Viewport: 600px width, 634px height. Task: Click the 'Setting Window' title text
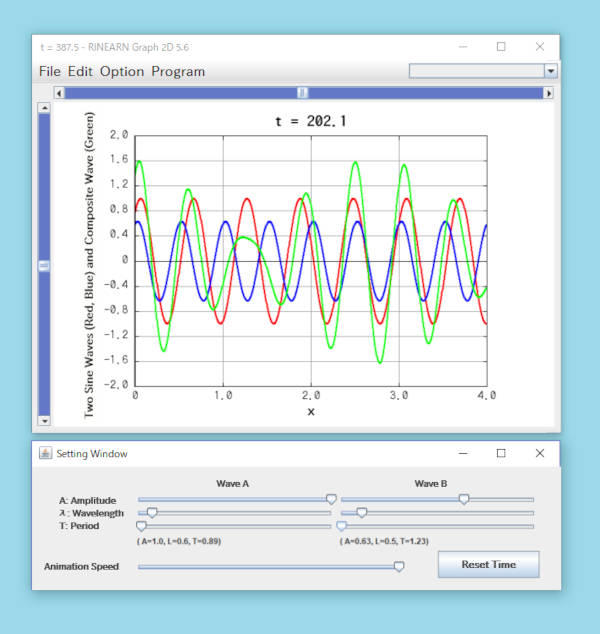pos(92,454)
